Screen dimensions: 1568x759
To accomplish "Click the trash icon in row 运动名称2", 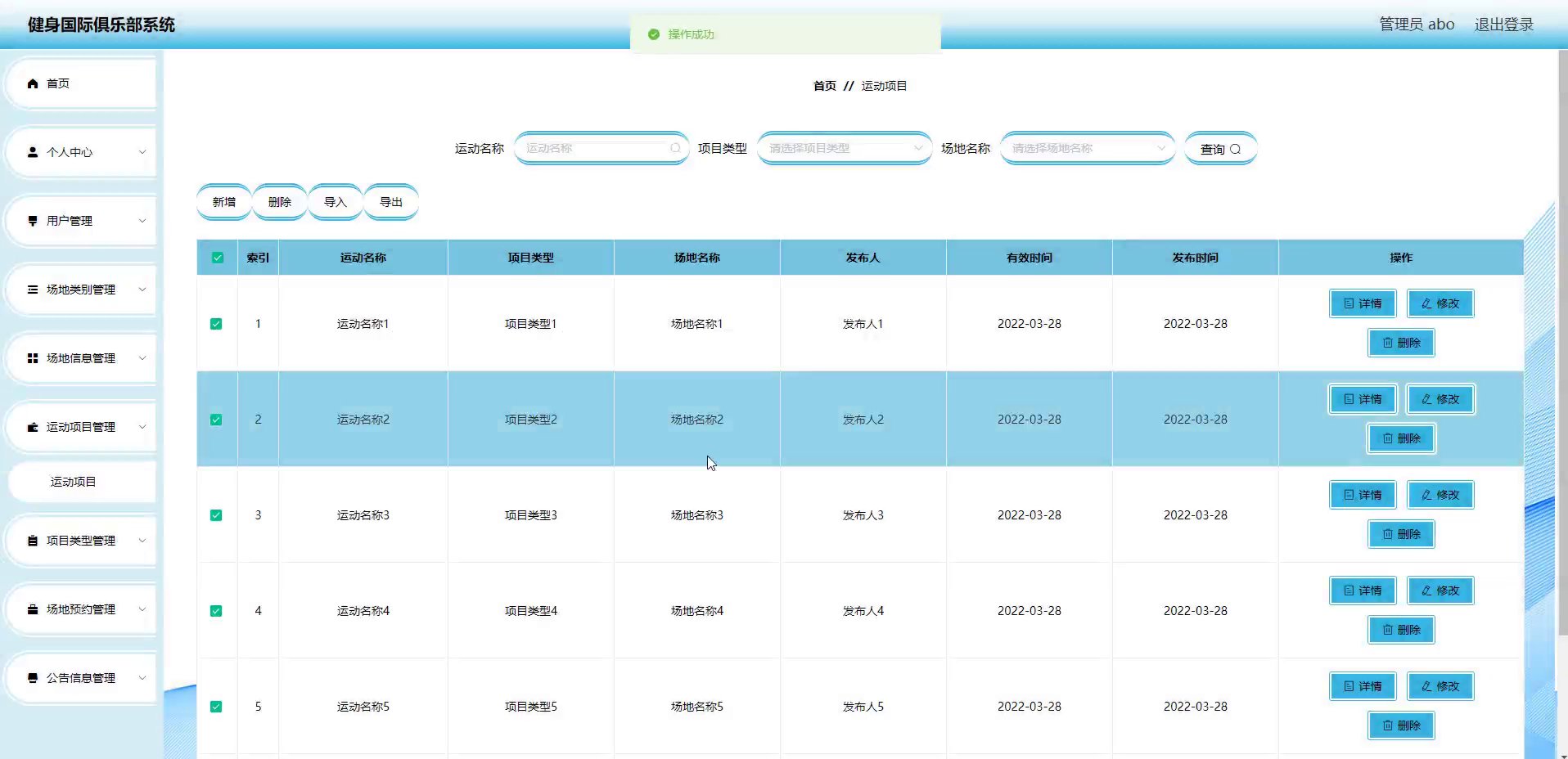I will coord(1387,438).
